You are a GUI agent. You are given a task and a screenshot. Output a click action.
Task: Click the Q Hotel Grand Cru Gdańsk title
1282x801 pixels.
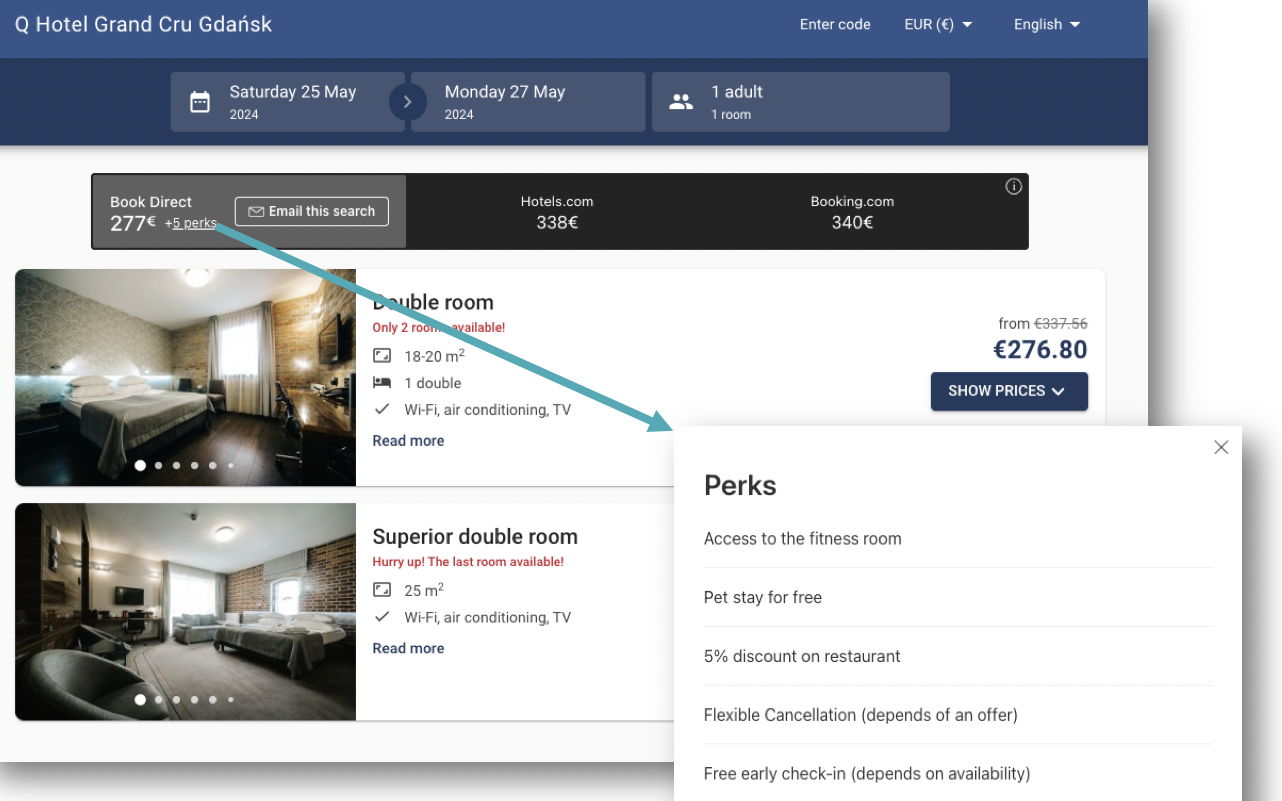(143, 24)
